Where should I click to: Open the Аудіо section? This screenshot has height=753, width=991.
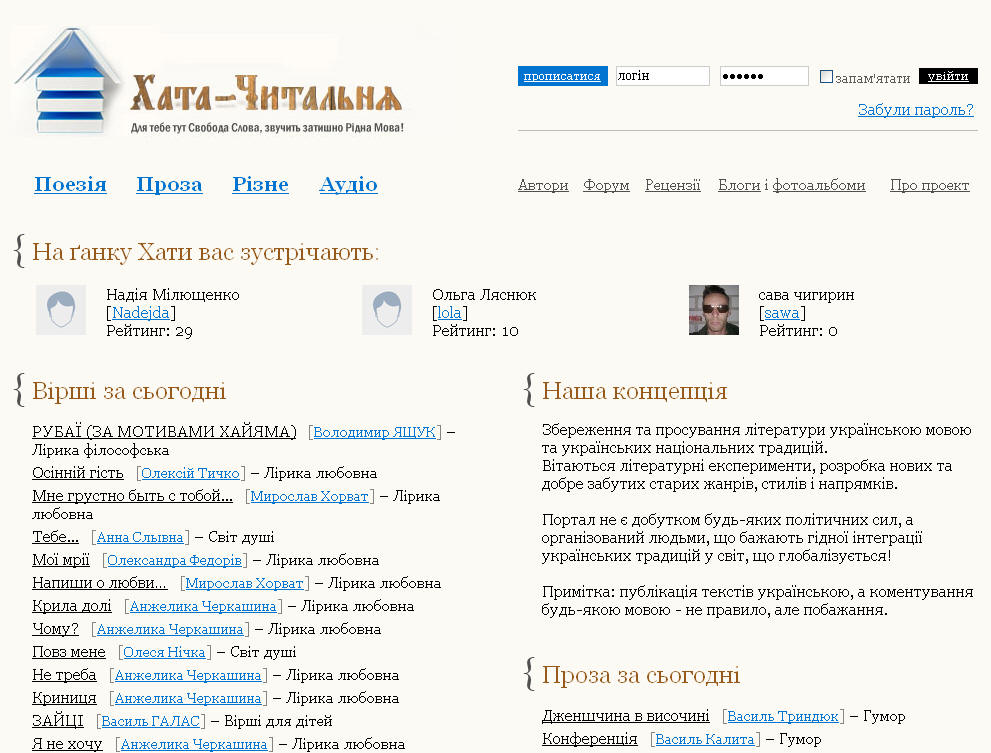(348, 184)
